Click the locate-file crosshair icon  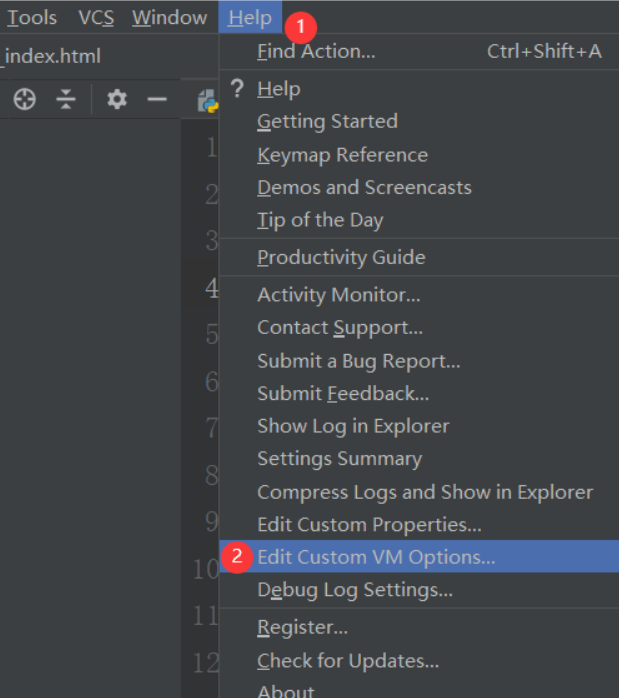[x=25, y=99]
